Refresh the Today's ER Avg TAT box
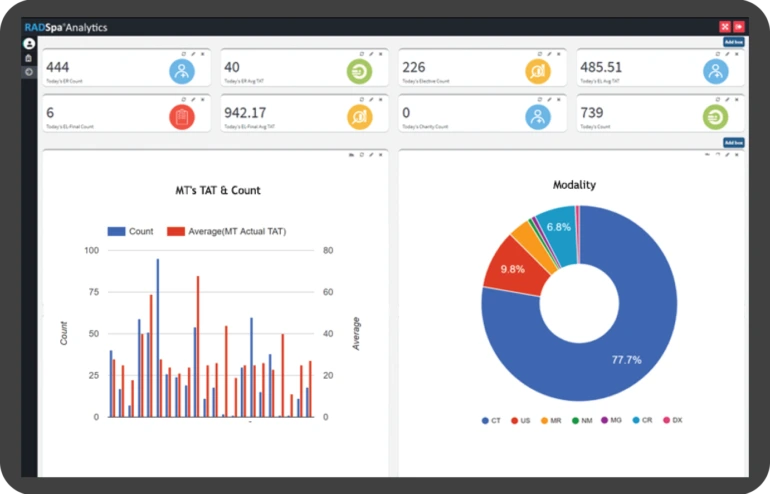The image size is (770, 494). click(361, 54)
